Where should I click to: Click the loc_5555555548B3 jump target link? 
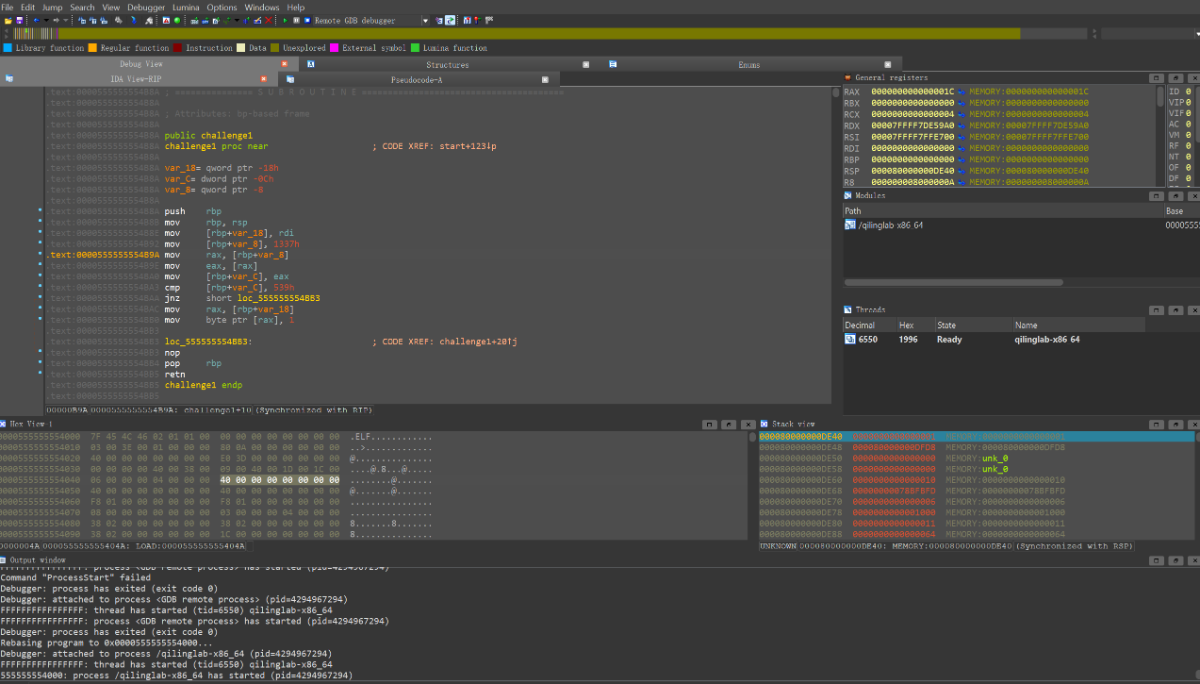(x=277, y=298)
